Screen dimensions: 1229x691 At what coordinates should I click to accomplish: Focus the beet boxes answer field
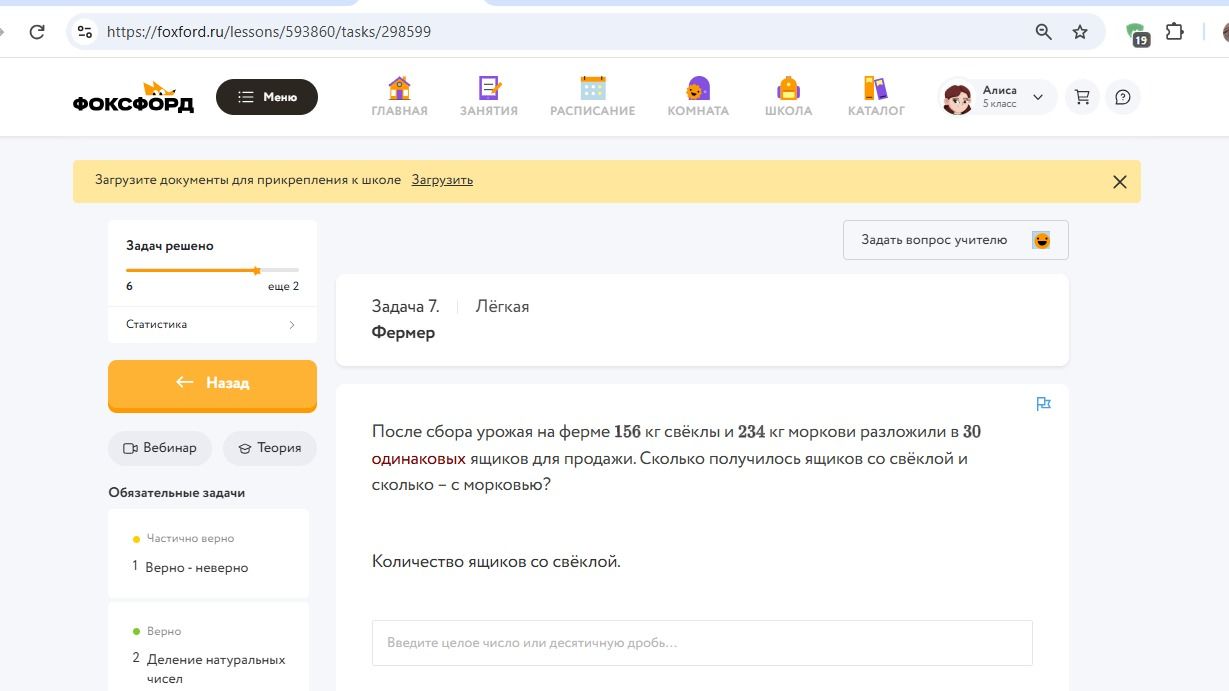click(702, 643)
